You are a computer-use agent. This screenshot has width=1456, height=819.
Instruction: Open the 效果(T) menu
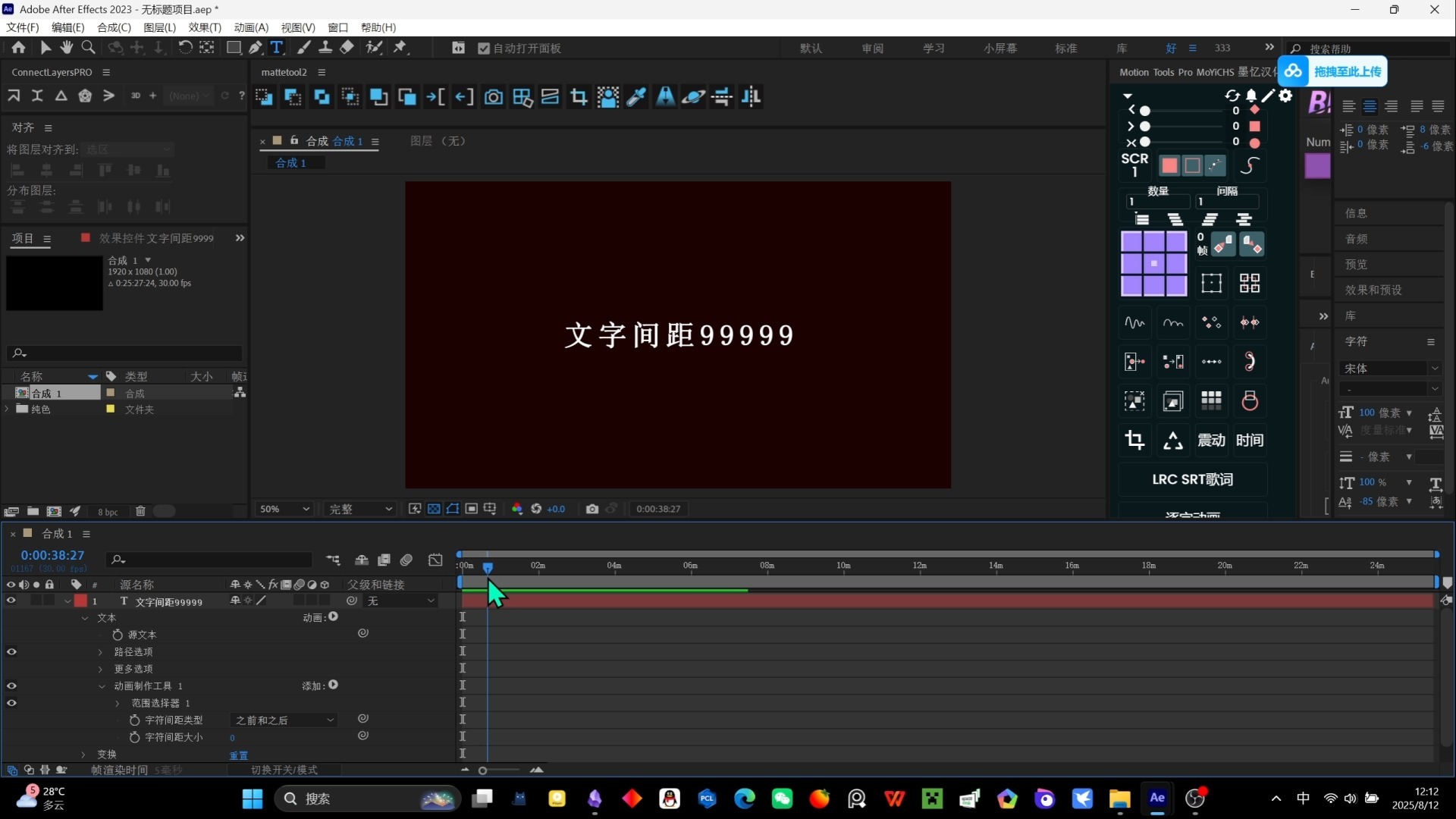pyautogui.click(x=205, y=27)
